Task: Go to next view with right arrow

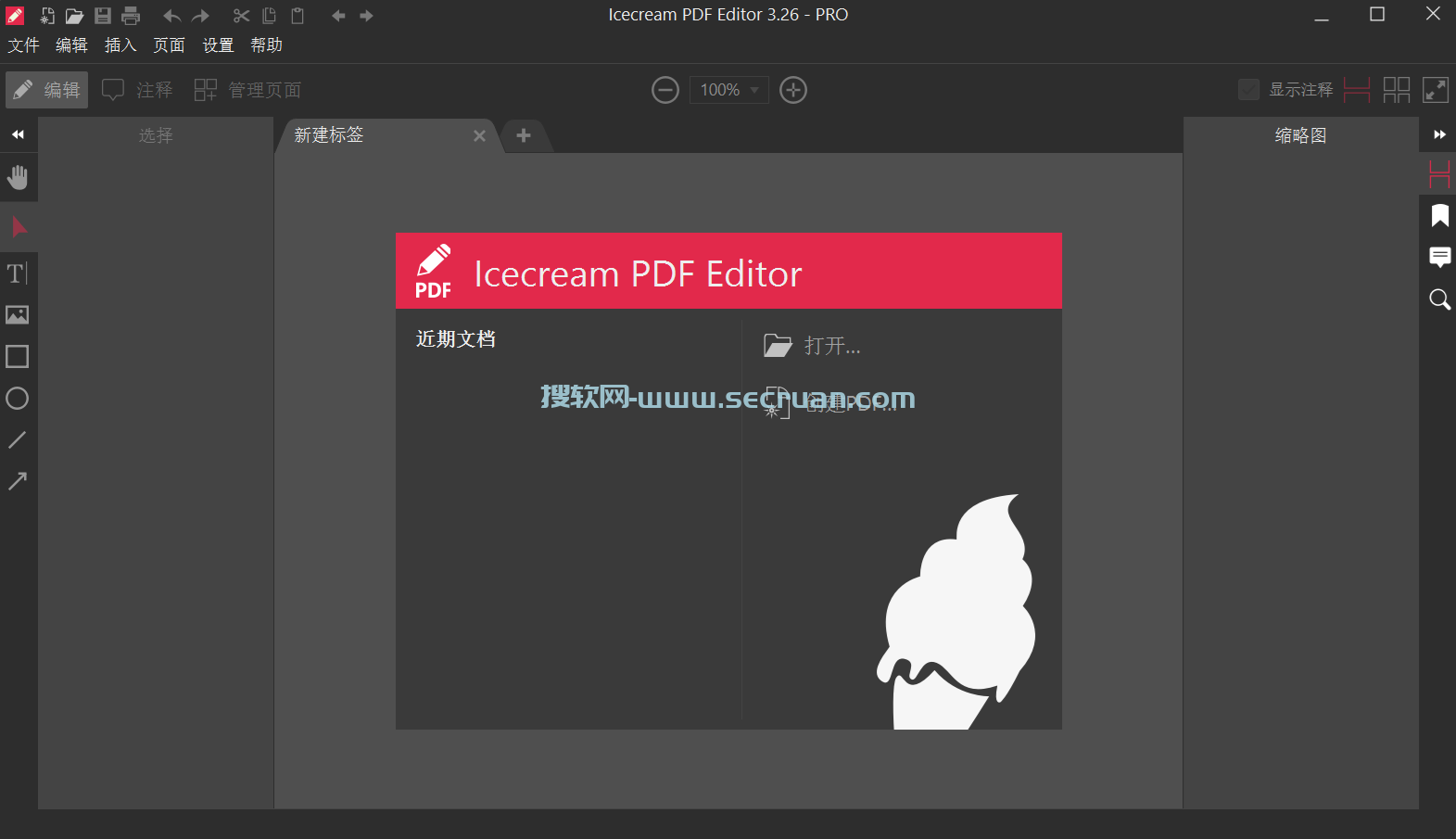Action: click(x=366, y=16)
